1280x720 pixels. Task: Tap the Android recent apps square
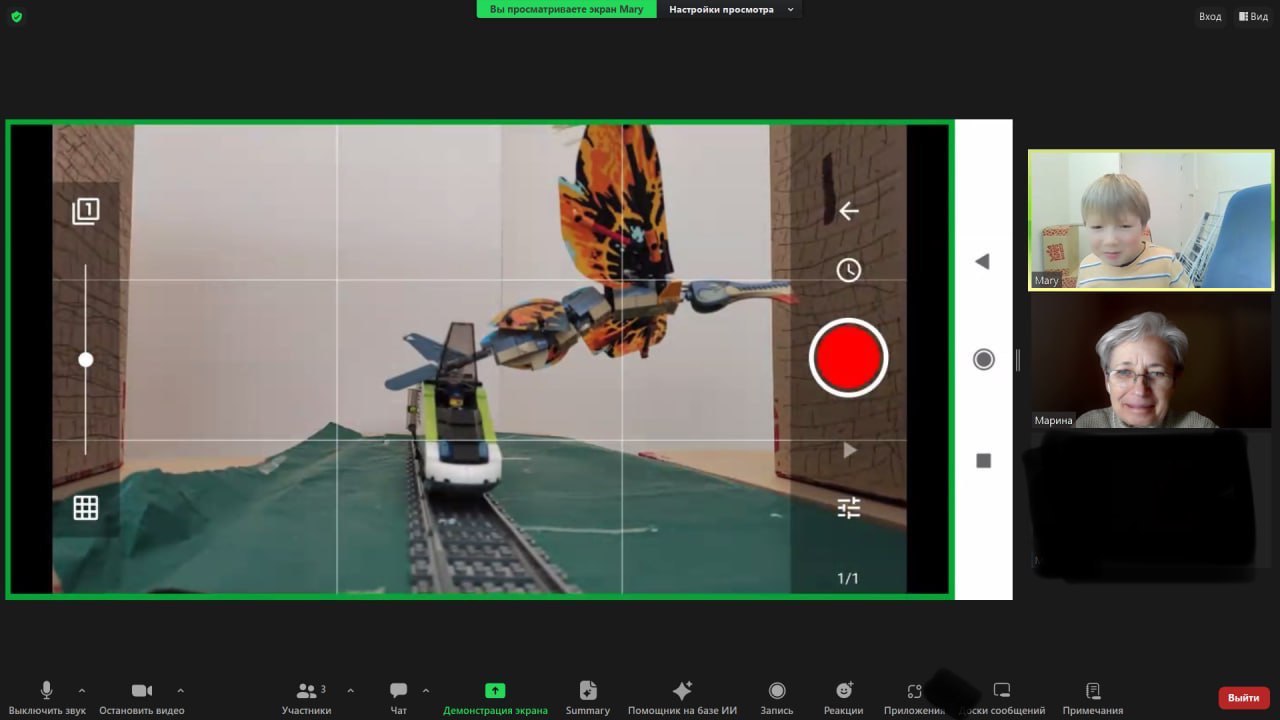pyautogui.click(x=983, y=460)
